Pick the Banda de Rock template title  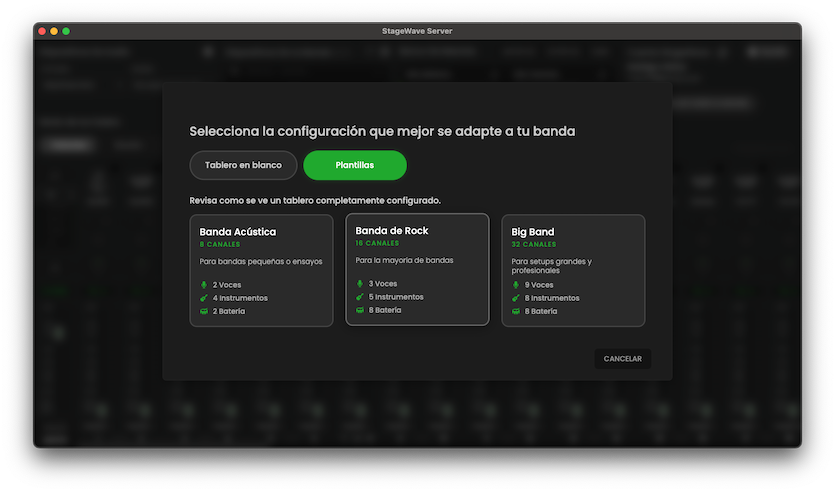(392, 231)
